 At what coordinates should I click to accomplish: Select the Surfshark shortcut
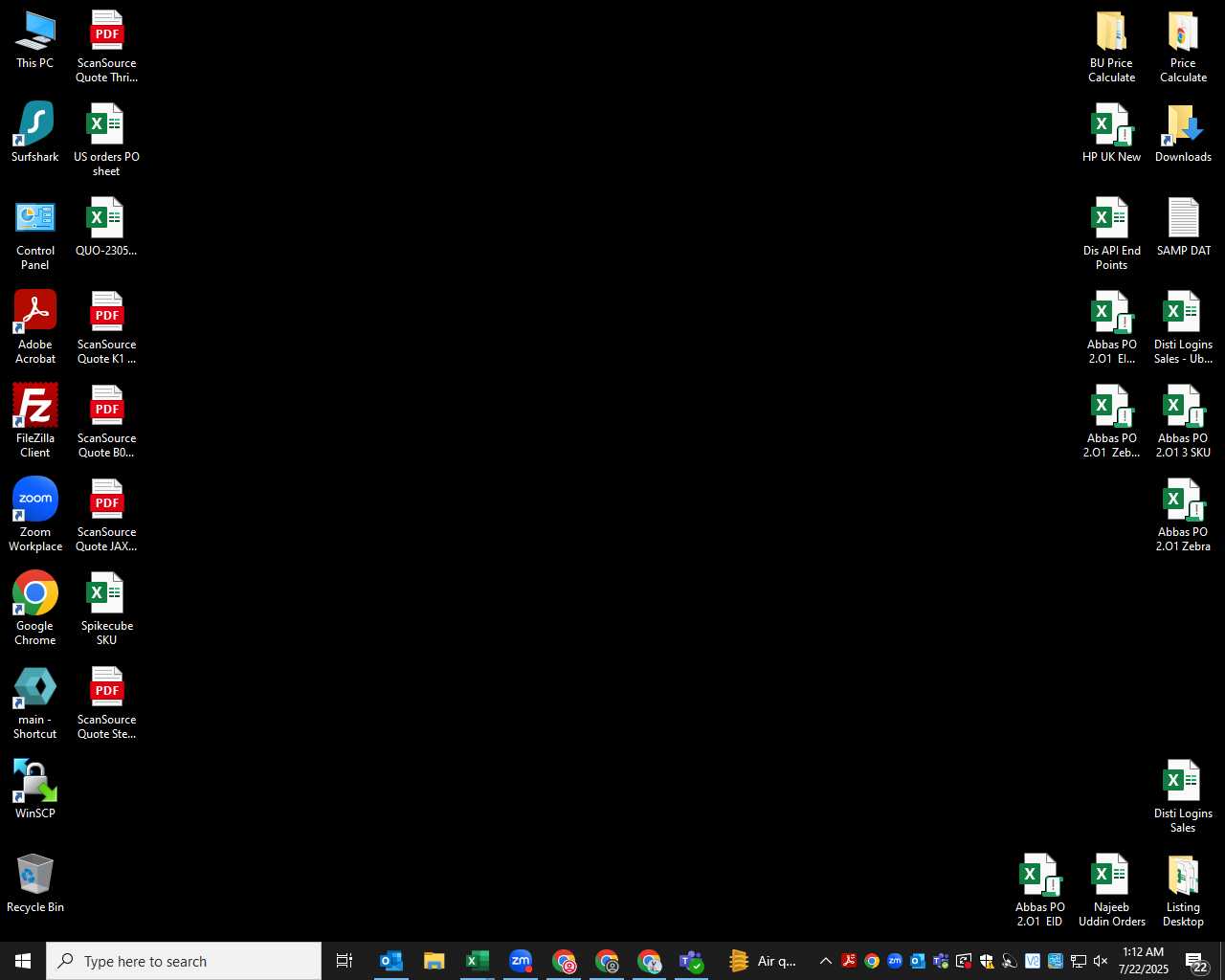(x=35, y=133)
